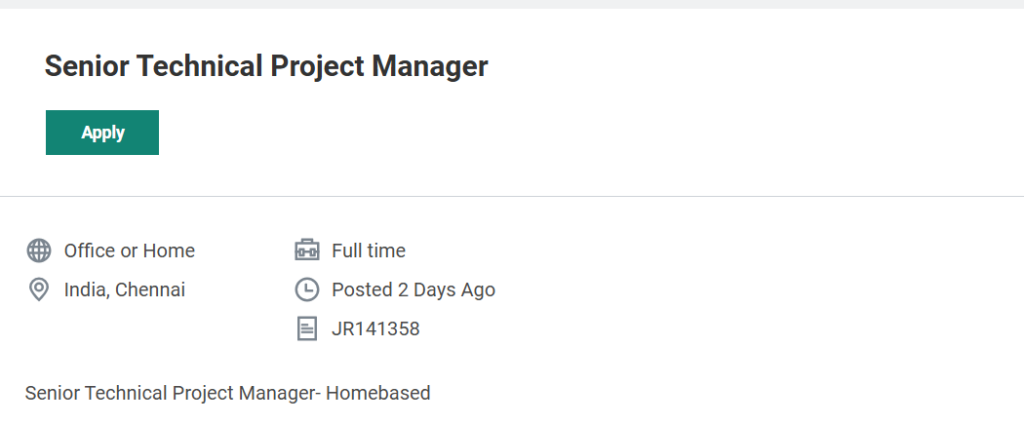Click the green Apply button
Viewport: 1024px width, 424px height.
click(102, 133)
